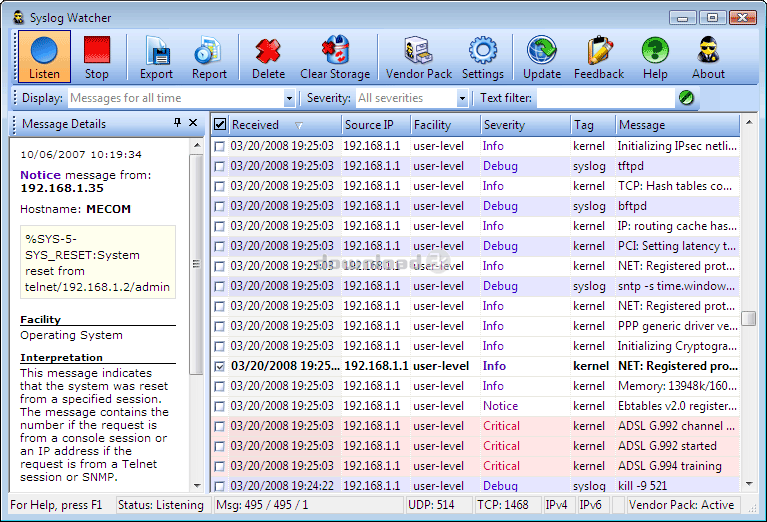Toggle the select-all checkbox in table header

pyautogui.click(x=220, y=125)
